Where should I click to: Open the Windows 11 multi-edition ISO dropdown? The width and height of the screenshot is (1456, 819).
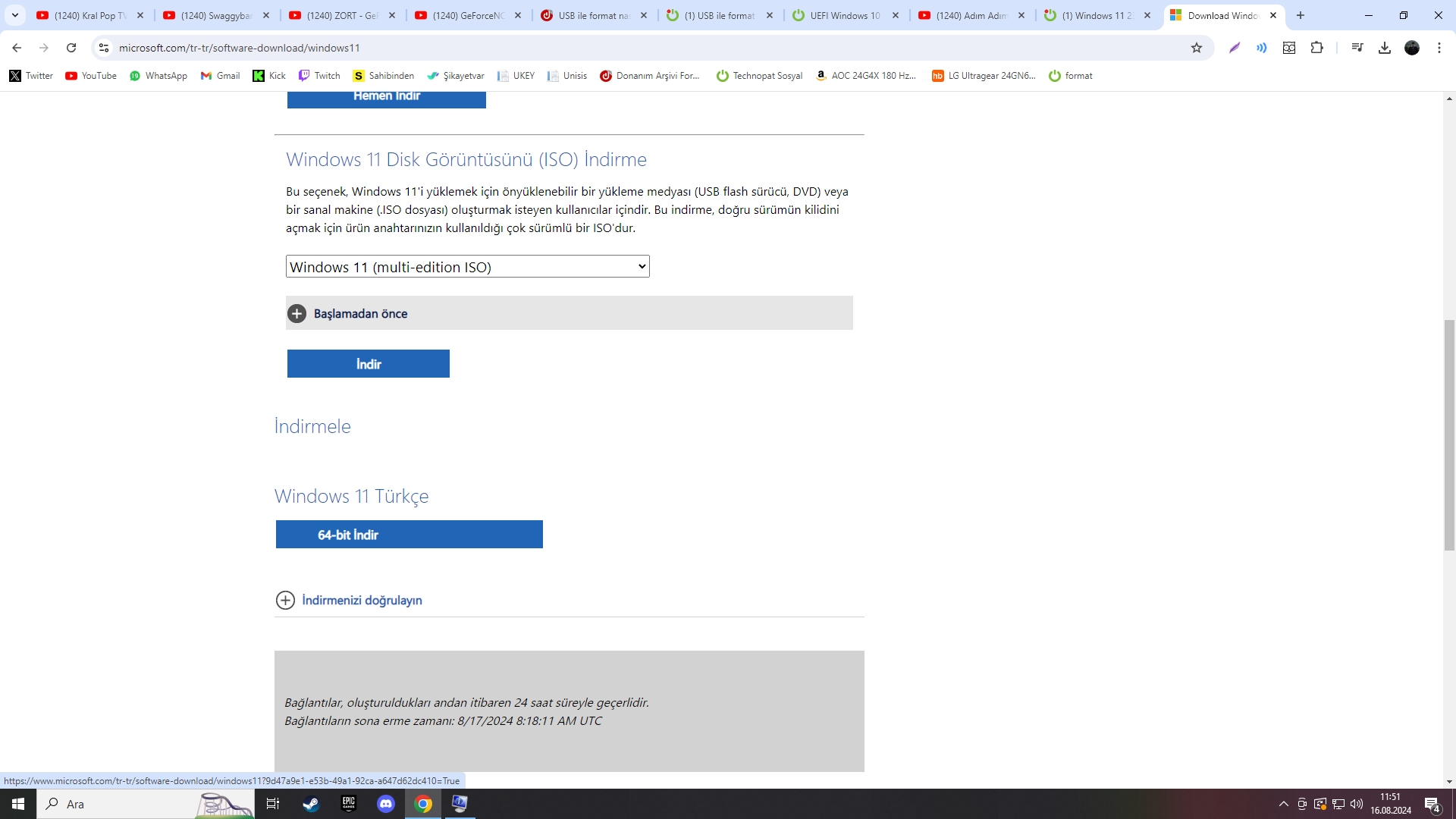click(467, 266)
